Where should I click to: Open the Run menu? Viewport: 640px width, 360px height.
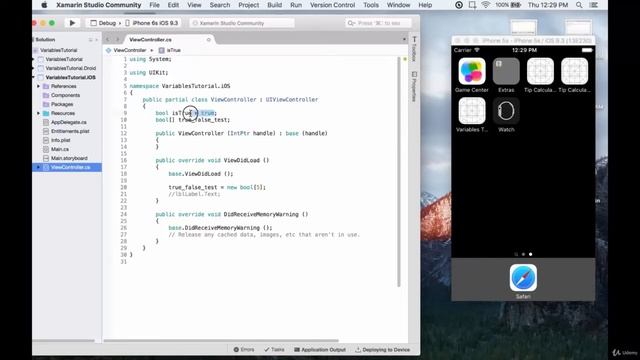(296, 5)
